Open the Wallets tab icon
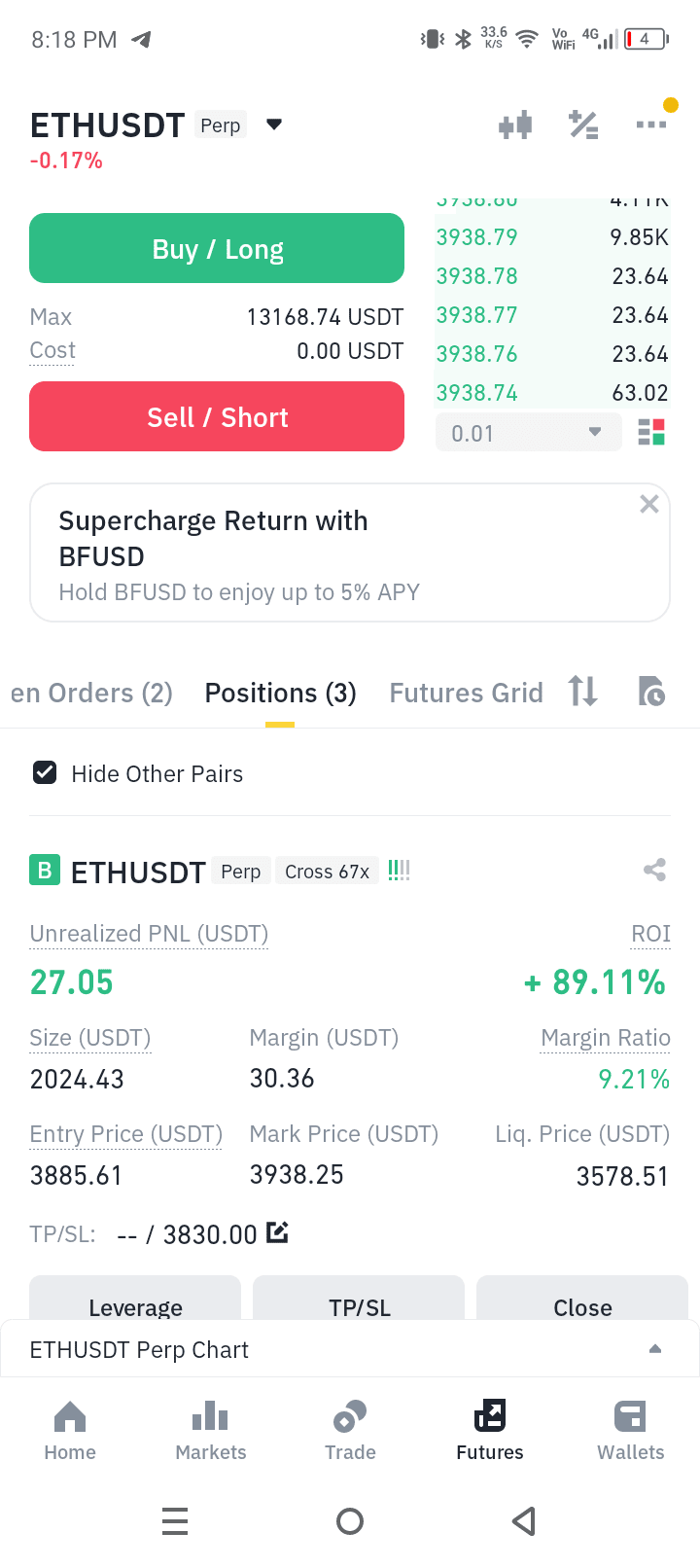The width and height of the screenshot is (700, 1568). pos(630,1416)
